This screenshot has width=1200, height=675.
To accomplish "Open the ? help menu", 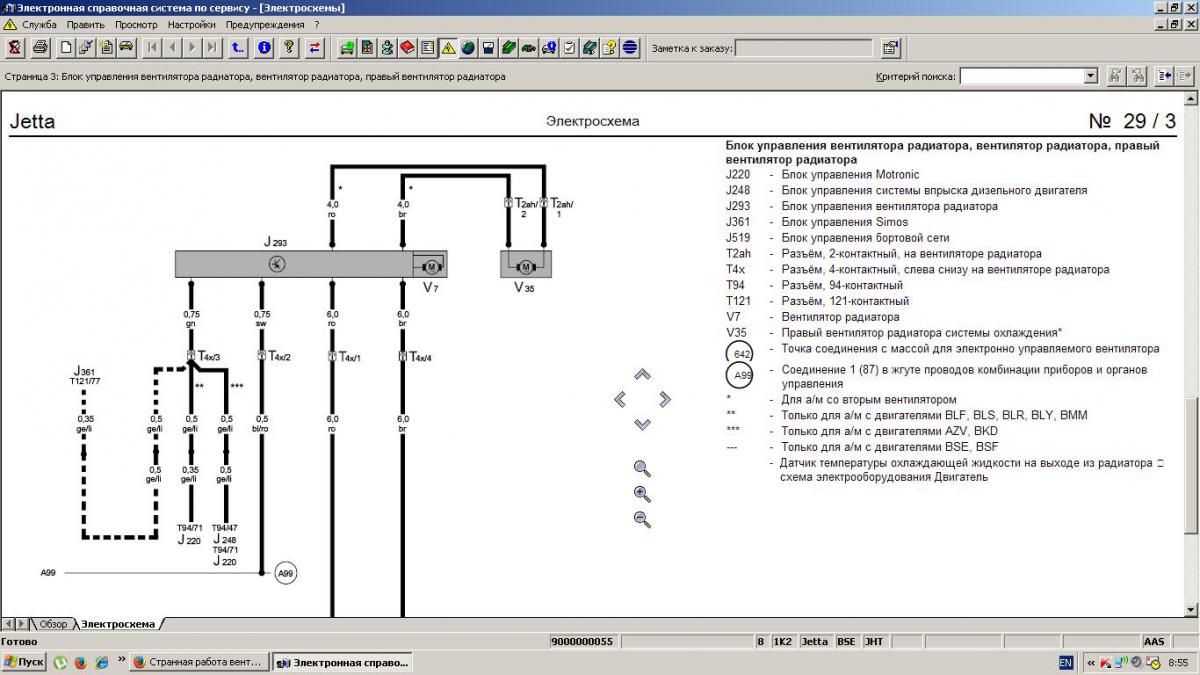I will (x=317, y=24).
